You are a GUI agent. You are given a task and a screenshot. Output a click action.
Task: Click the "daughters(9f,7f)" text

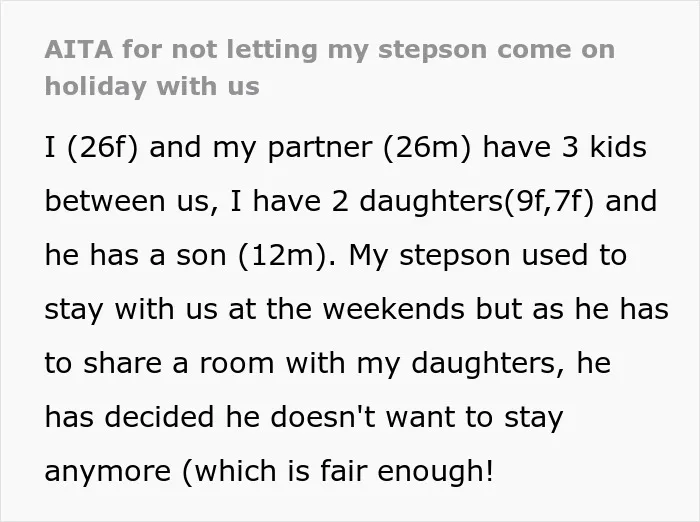click(x=476, y=201)
